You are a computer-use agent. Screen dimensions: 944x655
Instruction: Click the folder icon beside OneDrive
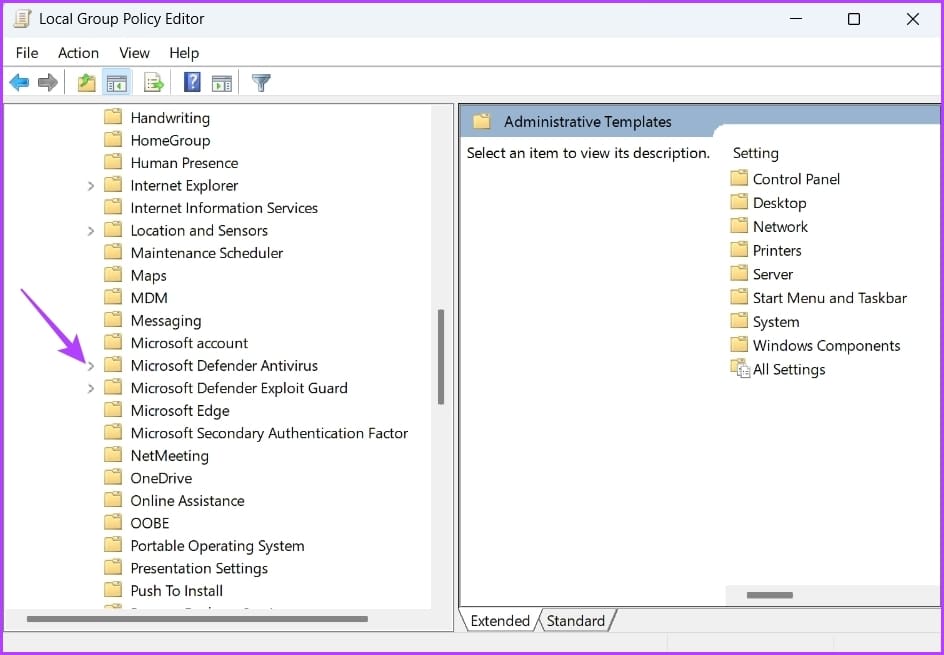tap(113, 477)
